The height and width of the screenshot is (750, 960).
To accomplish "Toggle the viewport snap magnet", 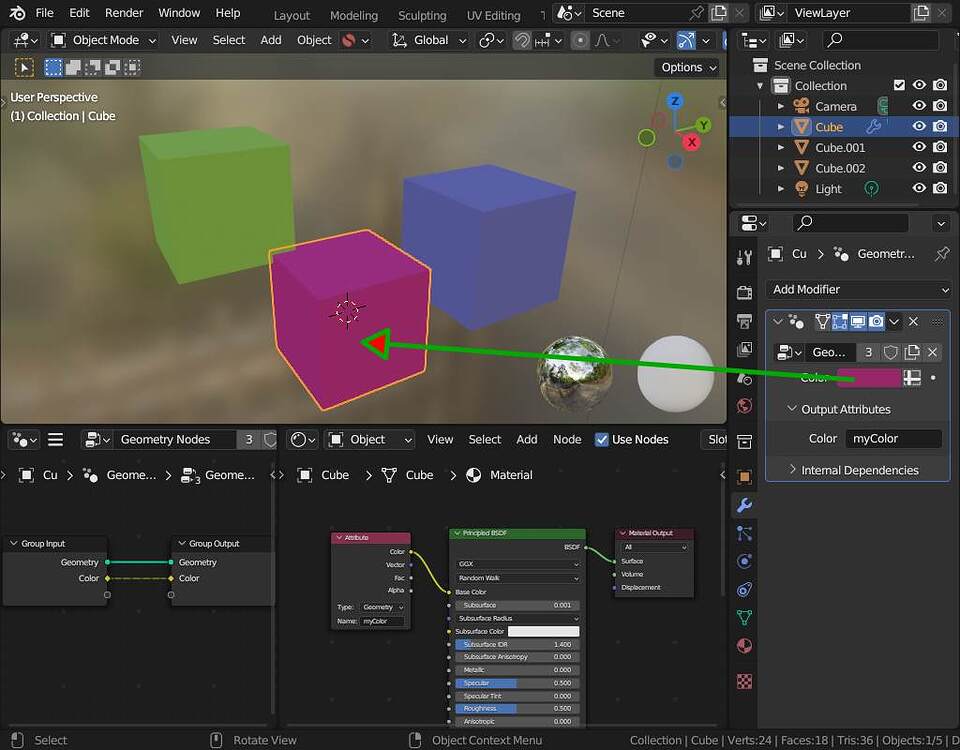I will pyautogui.click(x=522, y=40).
